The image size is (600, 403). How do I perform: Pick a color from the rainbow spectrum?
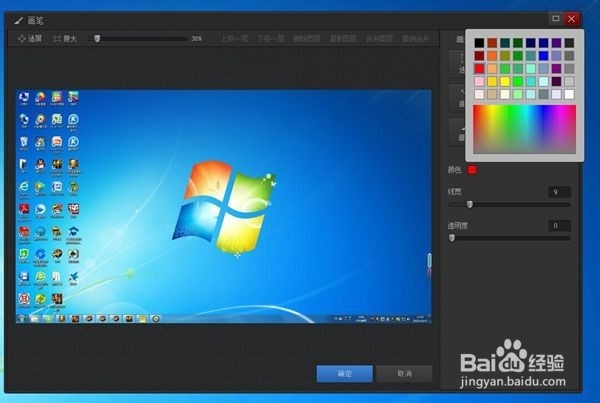tap(525, 129)
